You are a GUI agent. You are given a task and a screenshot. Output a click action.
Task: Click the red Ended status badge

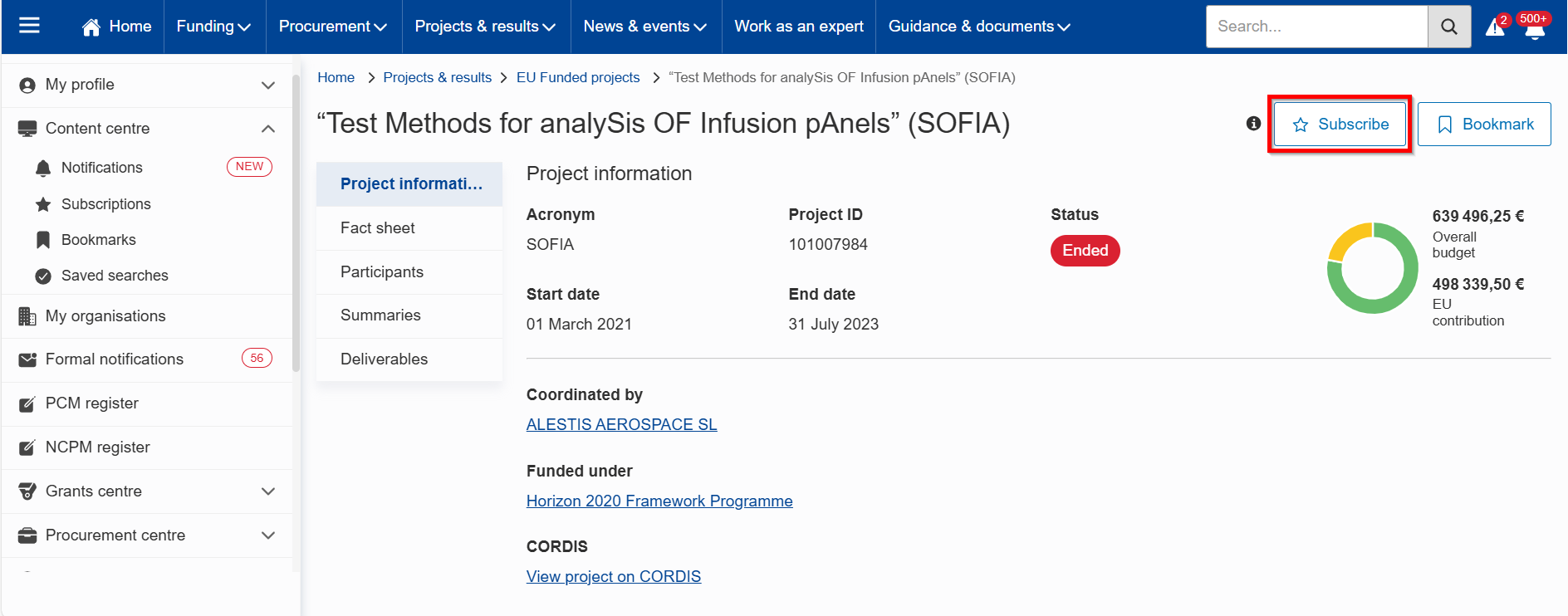tap(1085, 251)
